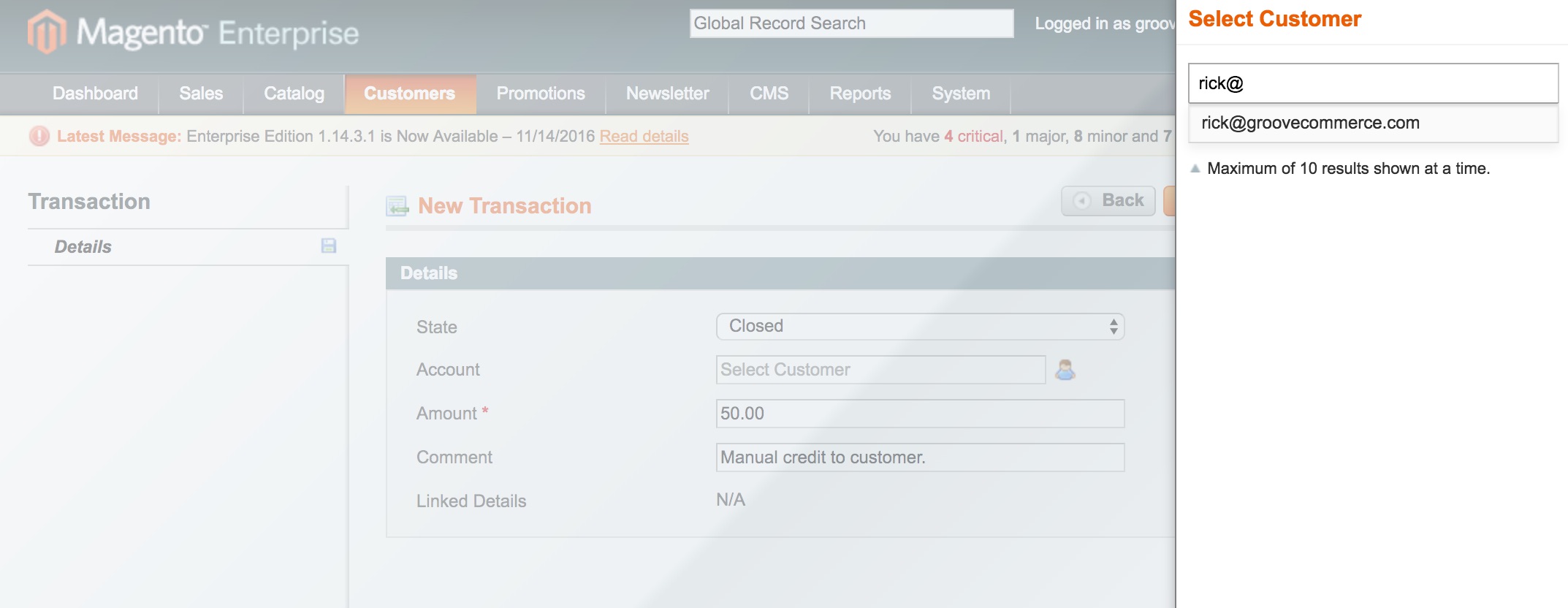1568x608 pixels.
Task: Choose rick@groovecommerce.com from results
Action: [x=1374, y=123]
